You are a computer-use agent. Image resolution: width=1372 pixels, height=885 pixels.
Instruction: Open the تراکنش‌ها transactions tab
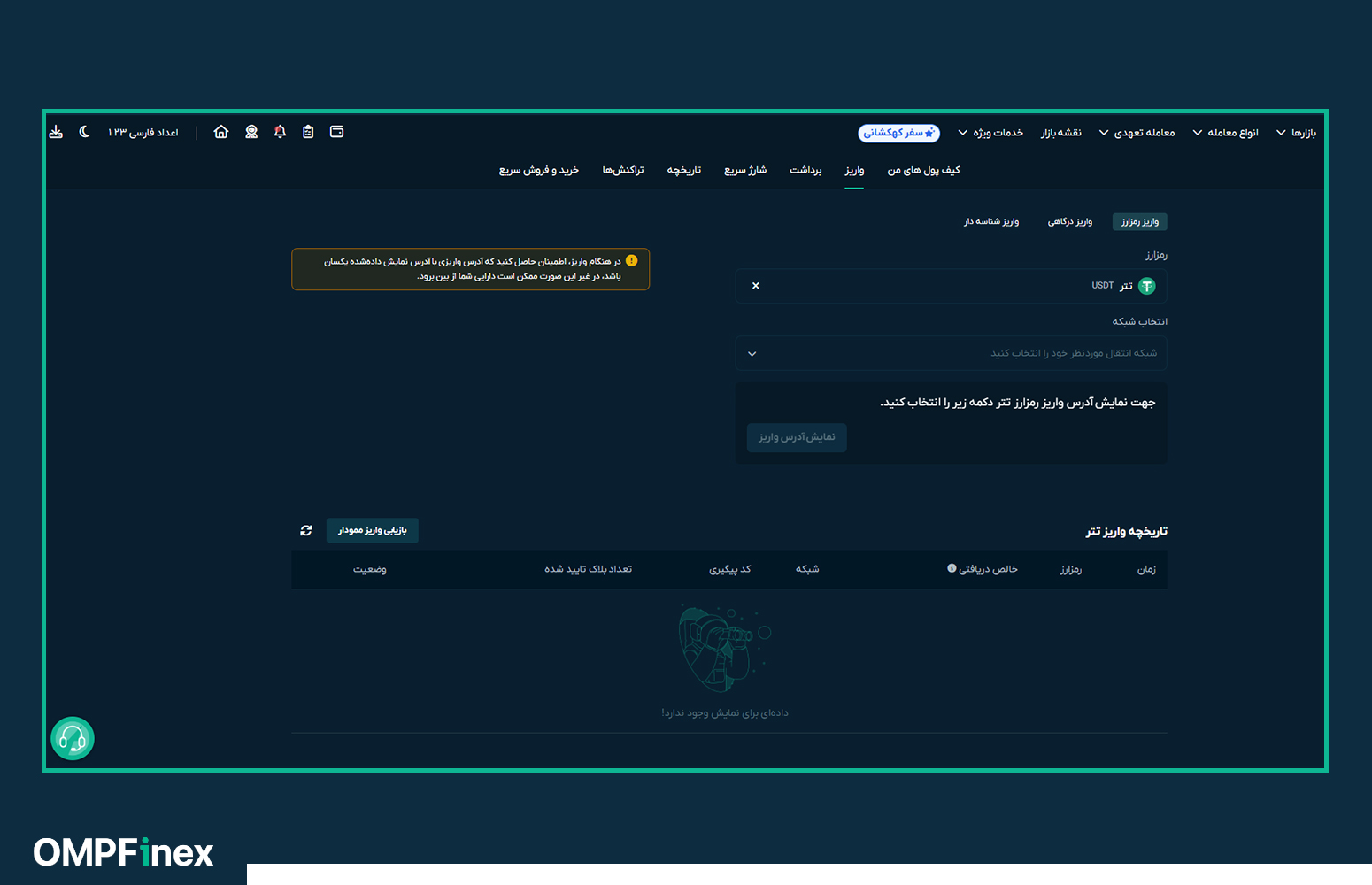point(623,170)
